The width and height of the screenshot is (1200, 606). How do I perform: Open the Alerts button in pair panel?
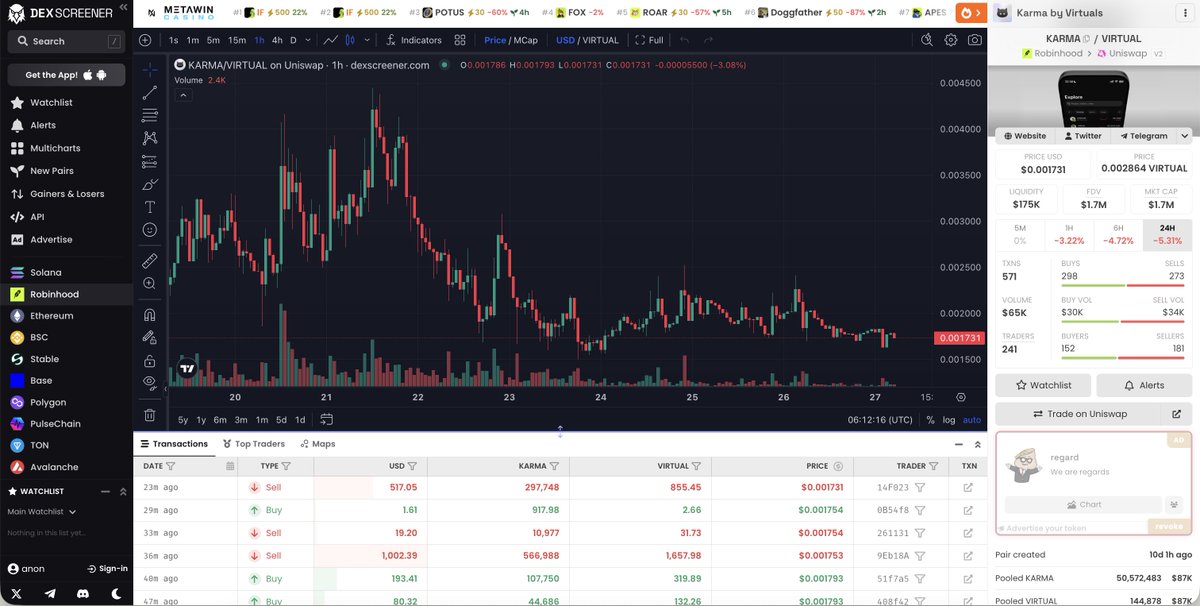1144,385
